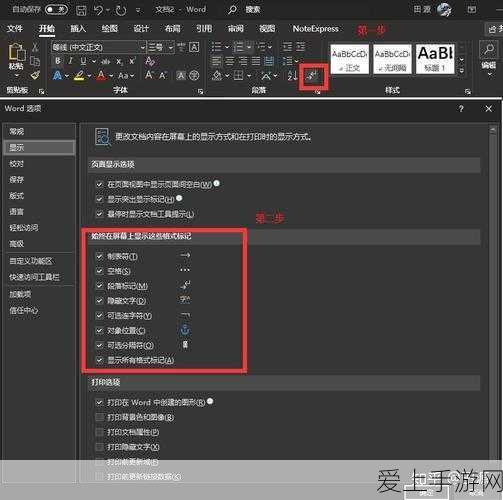Apply strikethrough to text
503x500 pixels.
coord(106,61)
